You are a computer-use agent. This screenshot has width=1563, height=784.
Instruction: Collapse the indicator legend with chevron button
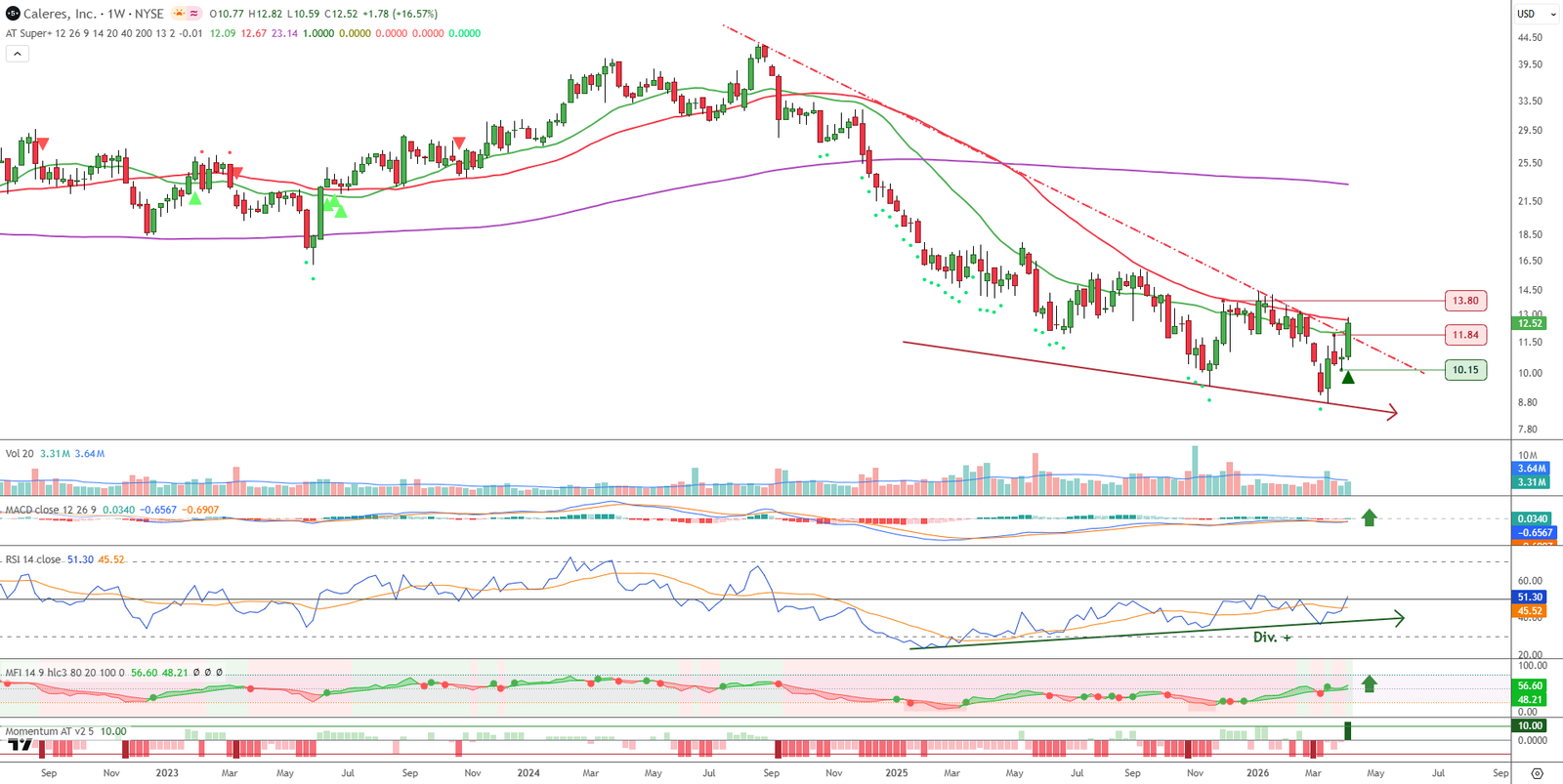[17, 54]
